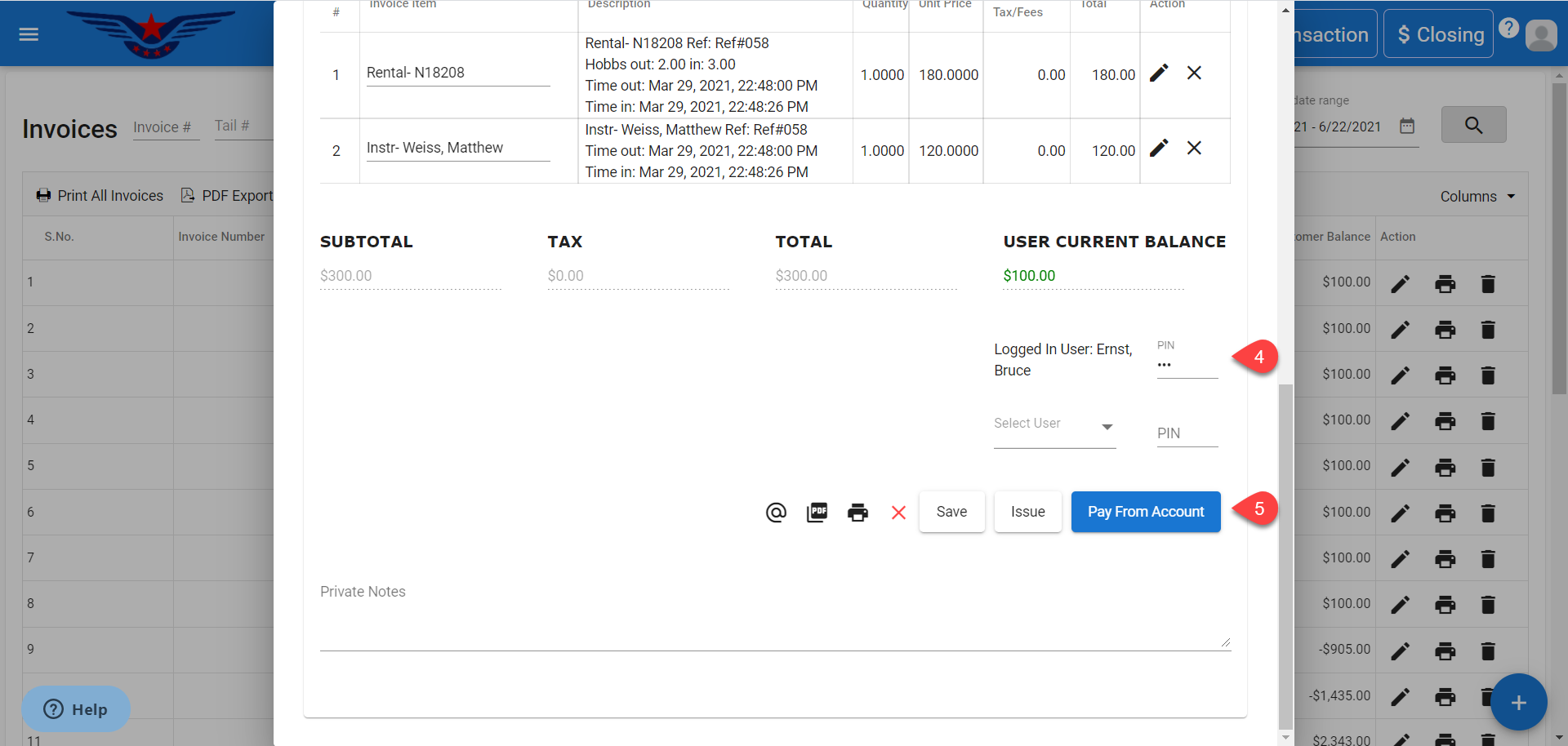
Task: Click the dialog vertical scrollbar thumb
Action: coord(1285,555)
